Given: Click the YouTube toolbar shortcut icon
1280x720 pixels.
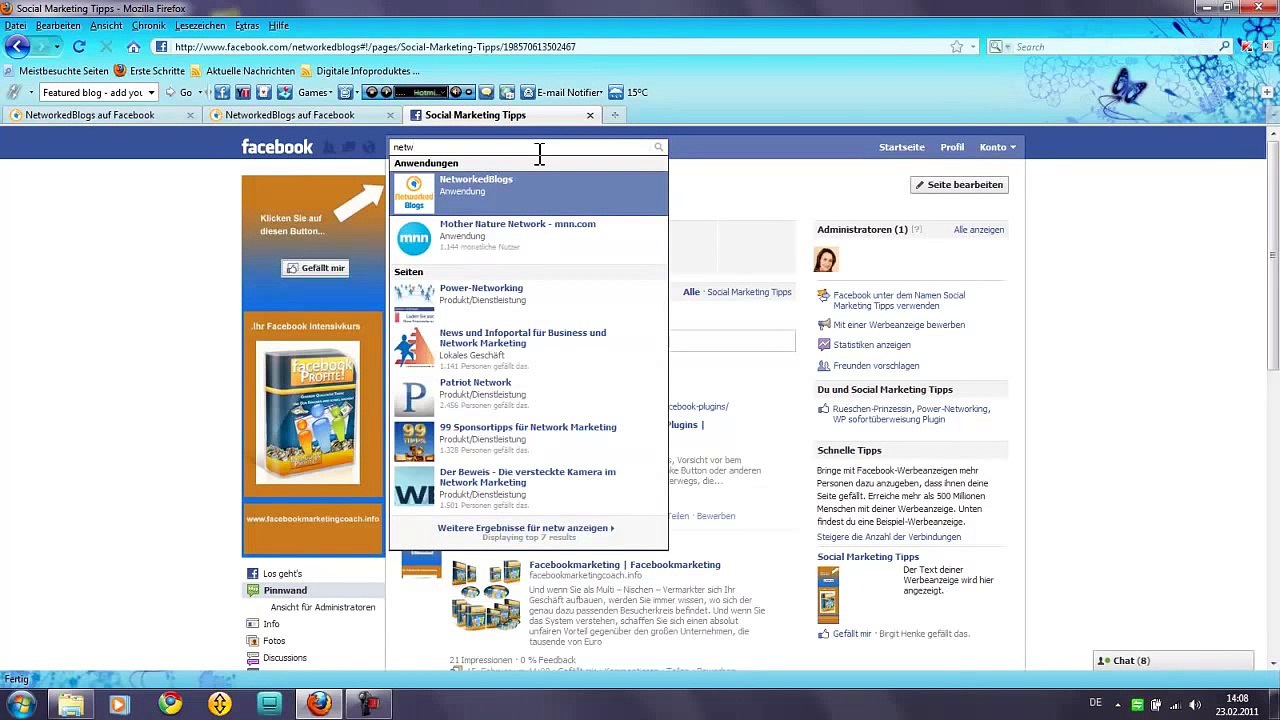Looking at the screenshot, I should (242, 92).
